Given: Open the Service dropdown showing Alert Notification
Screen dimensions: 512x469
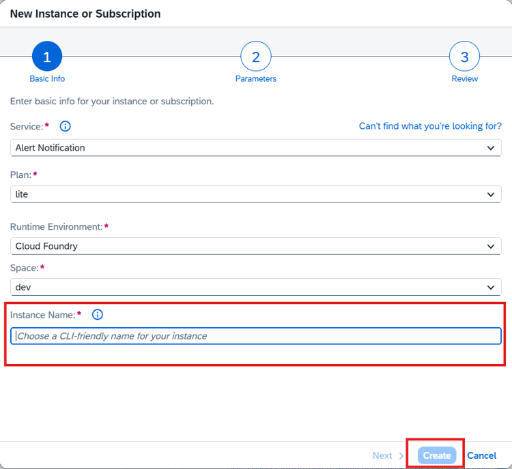Looking at the screenshot, I should [x=256, y=148].
